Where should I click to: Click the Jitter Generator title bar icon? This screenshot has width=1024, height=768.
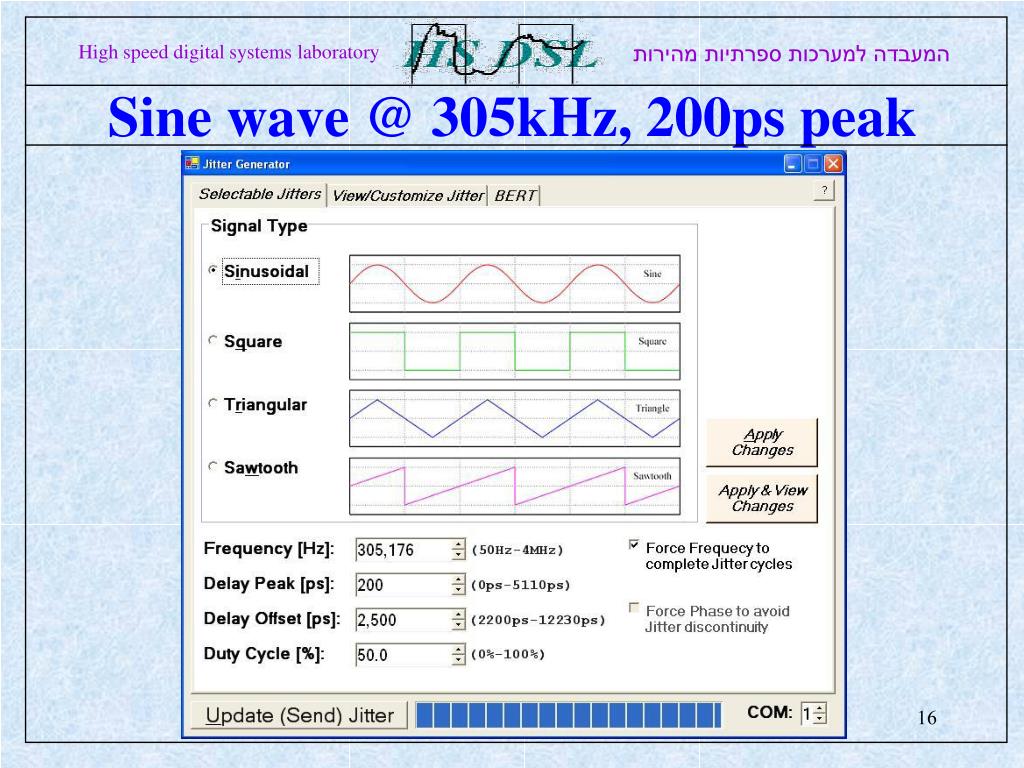tap(192, 163)
